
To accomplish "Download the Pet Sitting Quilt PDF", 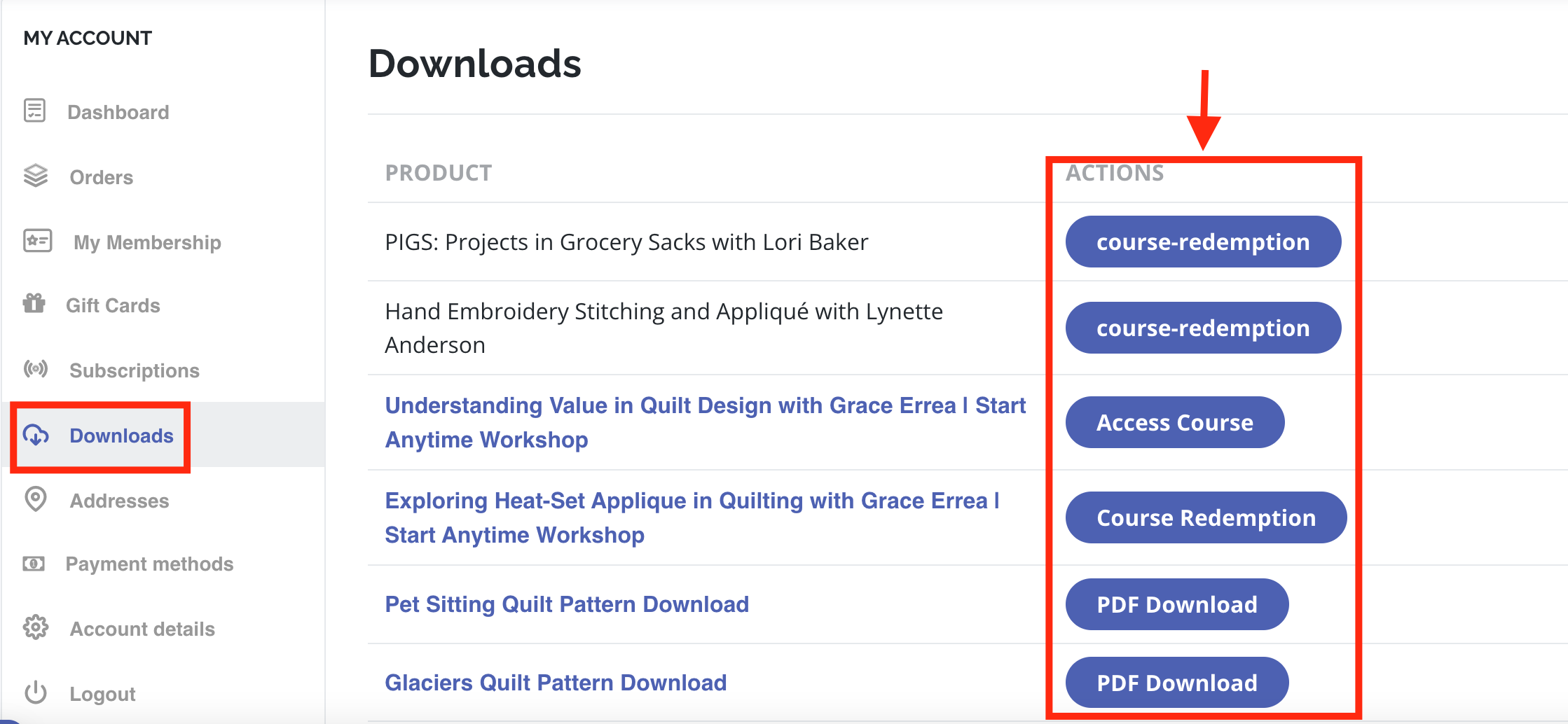I will point(1177,604).
